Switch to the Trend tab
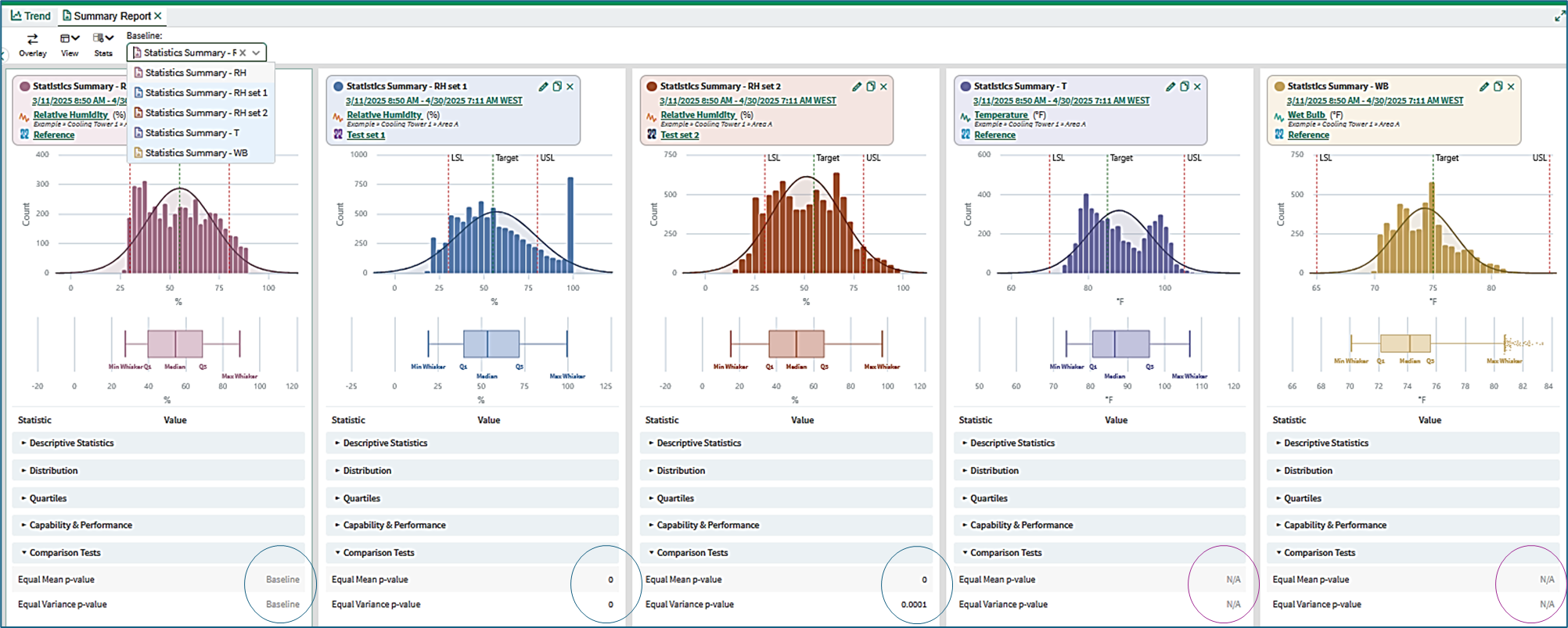The image size is (1568, 628). [31, 16]
